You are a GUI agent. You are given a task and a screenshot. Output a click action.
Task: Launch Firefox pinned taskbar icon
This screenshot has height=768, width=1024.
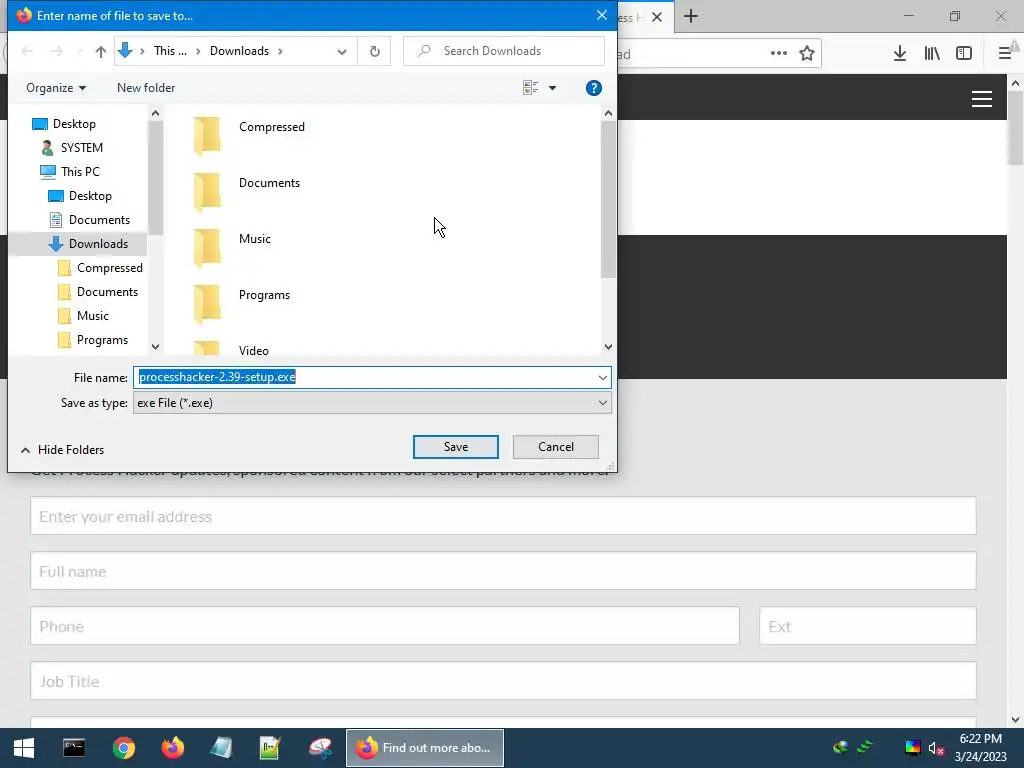pos(172,748)
